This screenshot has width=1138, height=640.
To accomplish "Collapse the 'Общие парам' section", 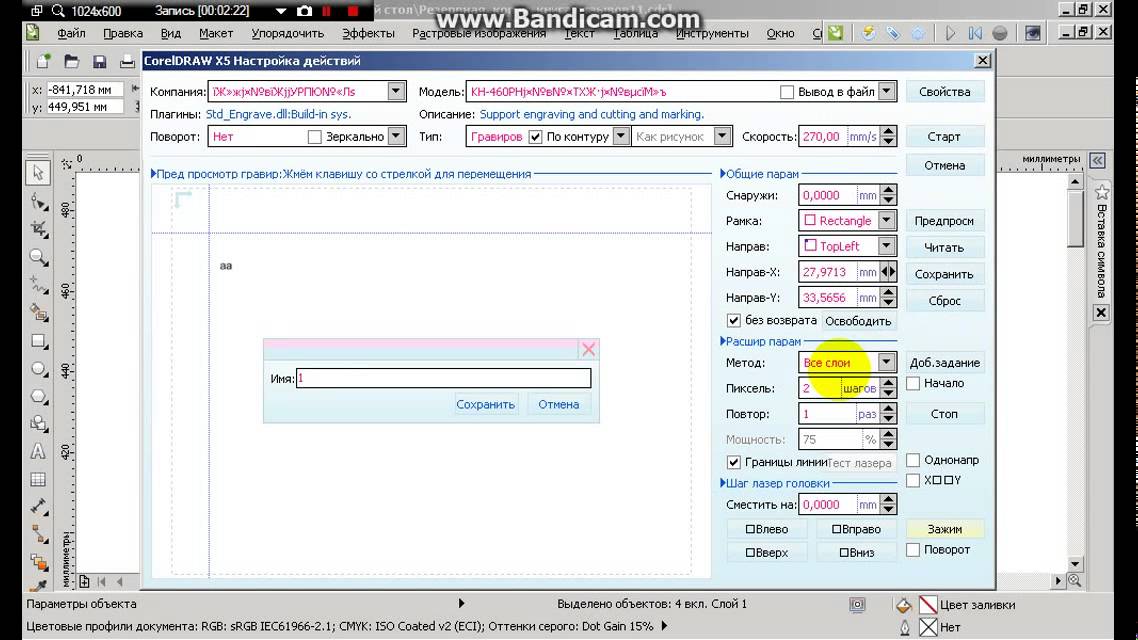I will click(723, 173).
